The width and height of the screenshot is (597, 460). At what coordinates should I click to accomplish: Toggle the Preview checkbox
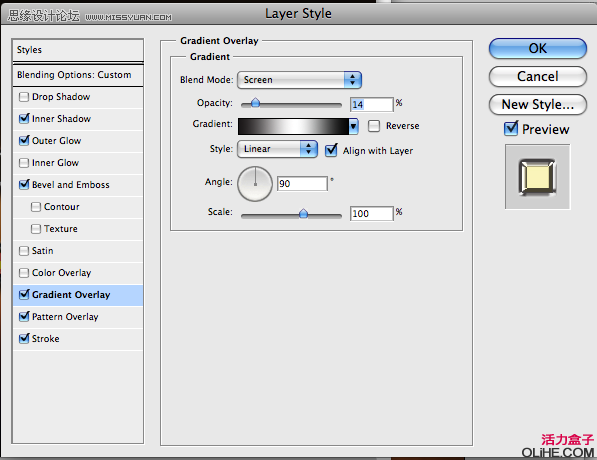click(511, 129)
